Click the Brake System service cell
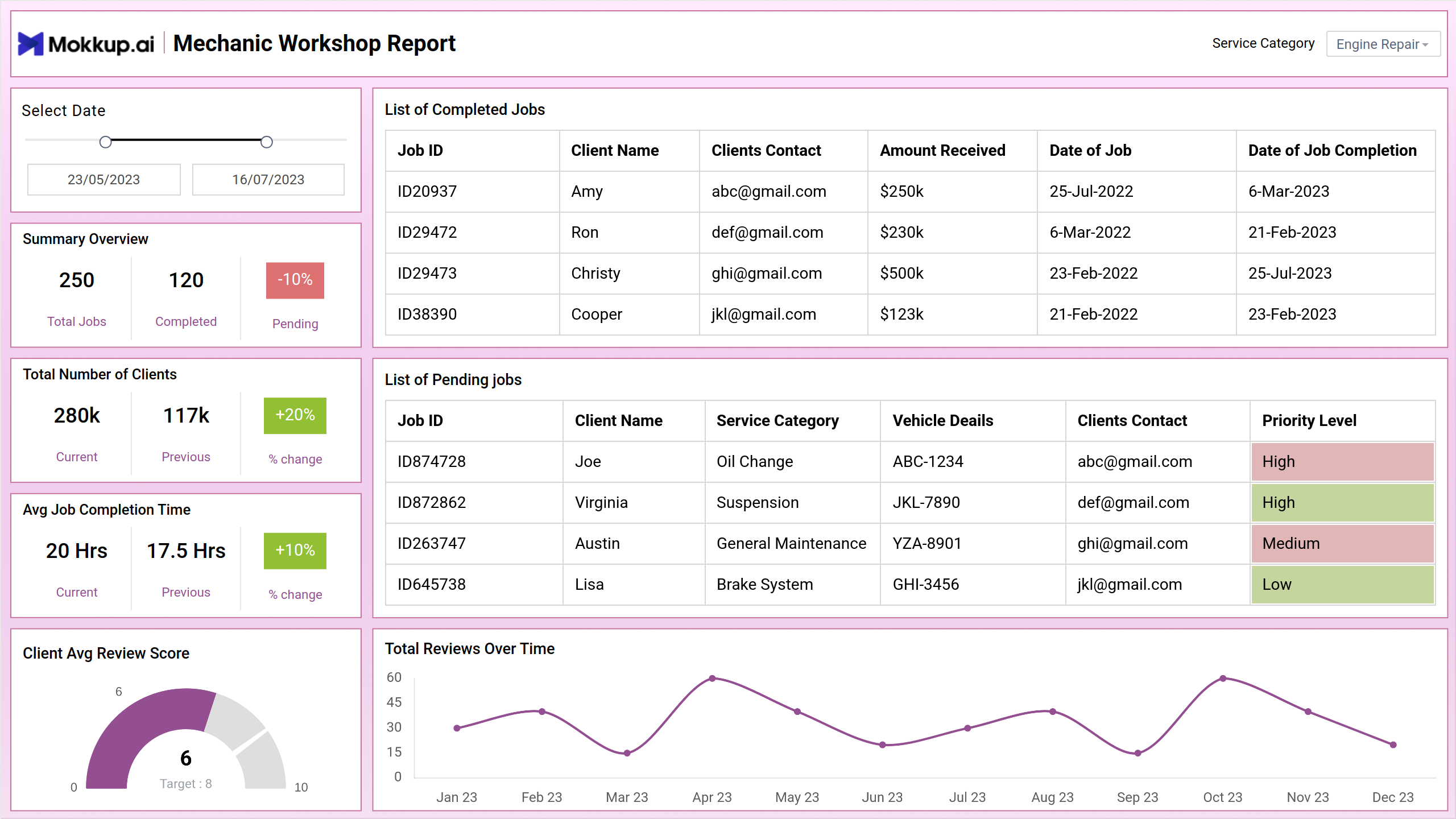The width and height of the screenshot is (1456, 819). pyautogui.click(x=793, y=585)
